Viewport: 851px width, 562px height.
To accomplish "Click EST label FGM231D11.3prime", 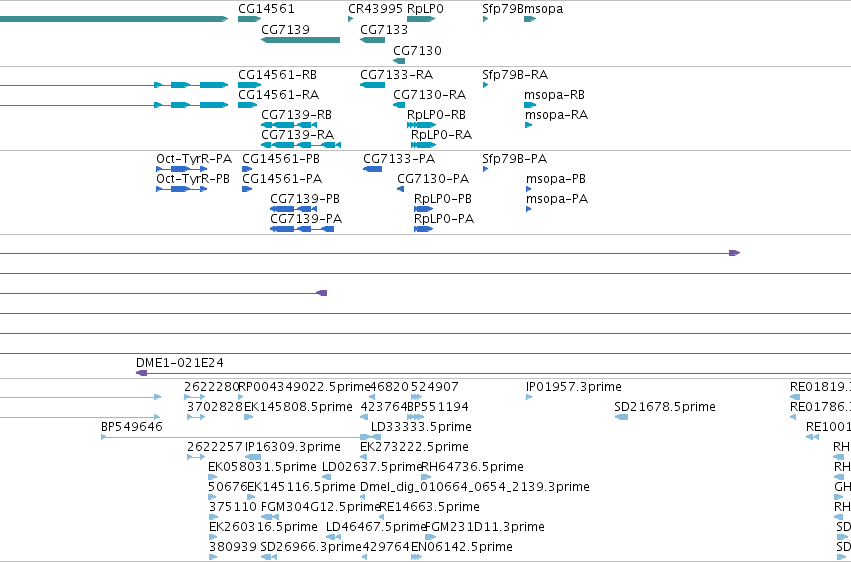I will click(485, 527).
